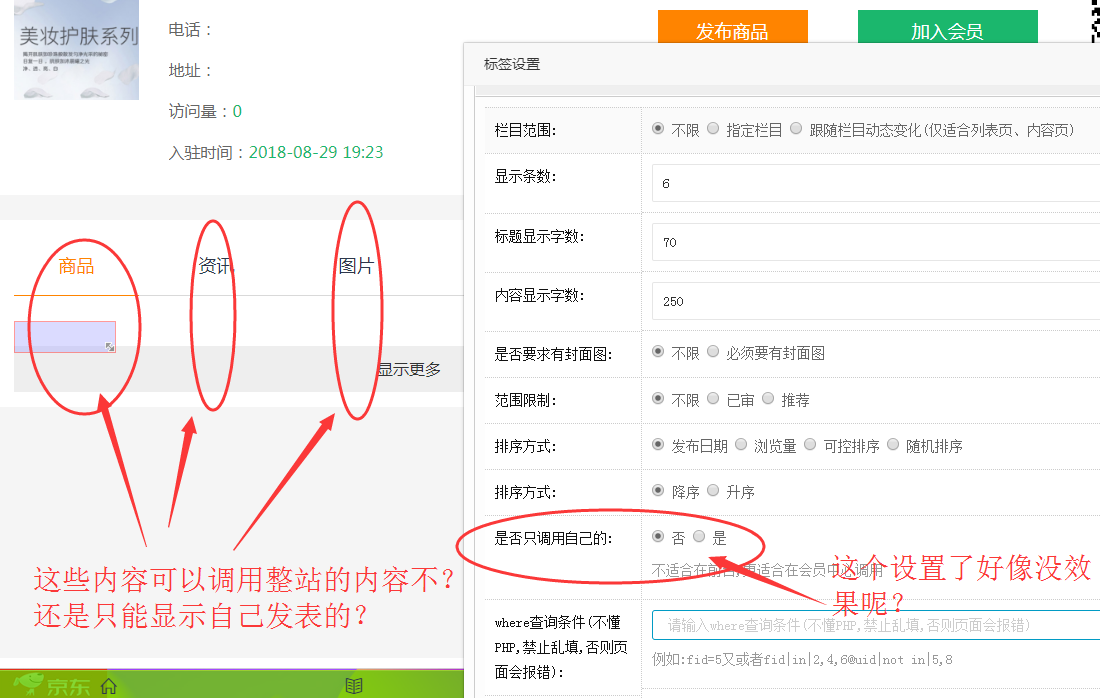Open the 图片 tab
Screen dimensions: 1100x698
(x=356, y=266)
